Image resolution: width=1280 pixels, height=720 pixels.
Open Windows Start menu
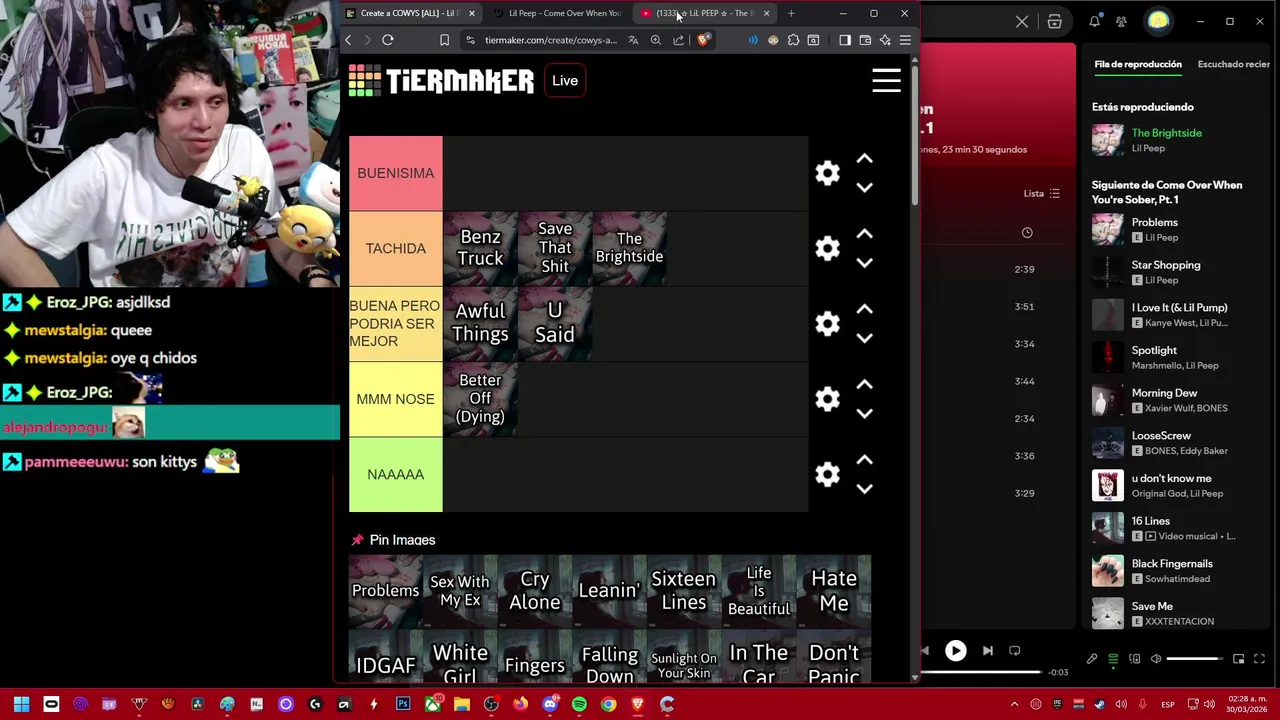tap(21, 704)
